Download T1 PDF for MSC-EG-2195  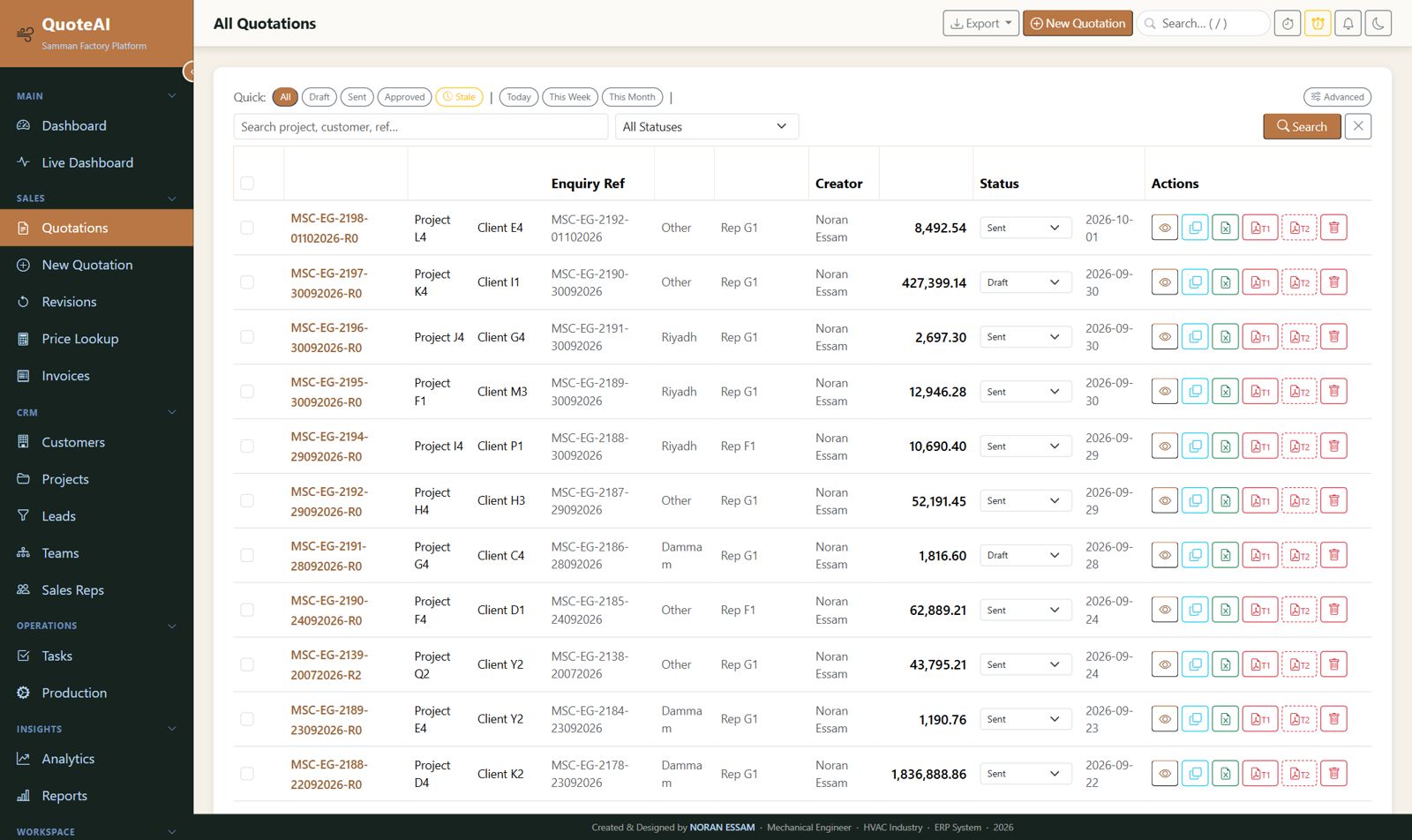point(1259,392)
